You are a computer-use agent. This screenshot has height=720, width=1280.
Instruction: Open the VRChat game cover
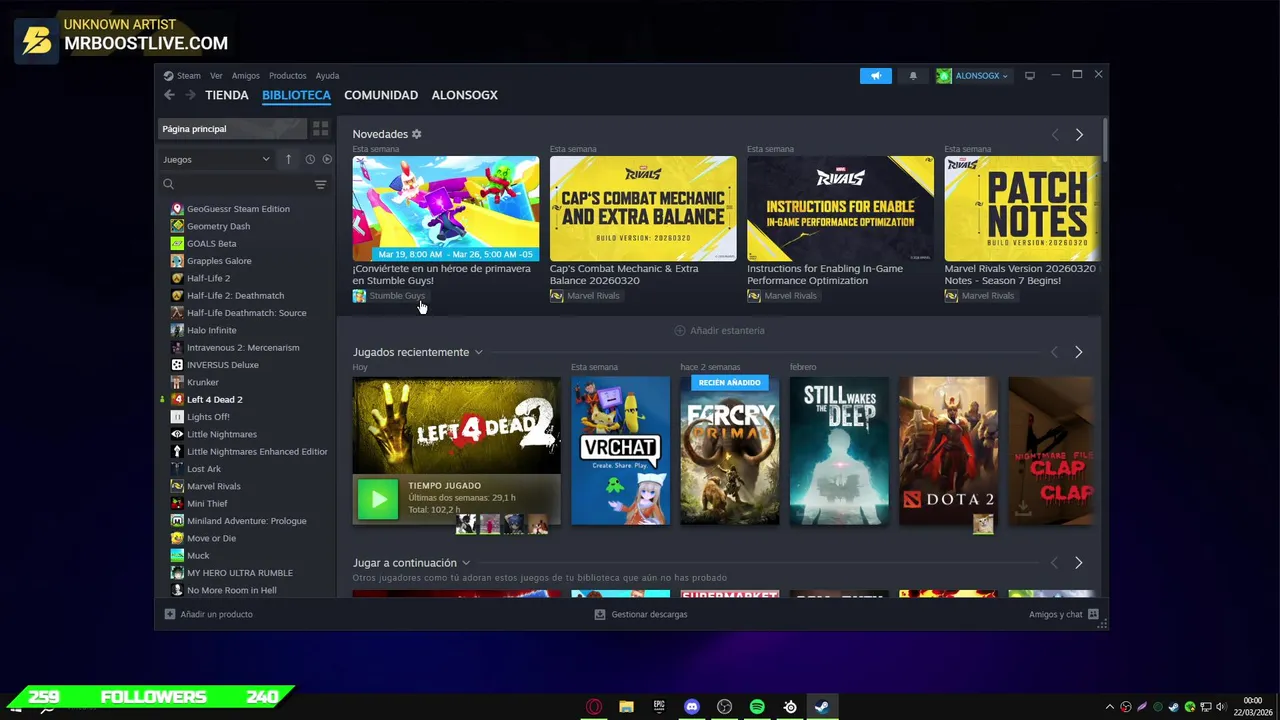coord(620,450)
